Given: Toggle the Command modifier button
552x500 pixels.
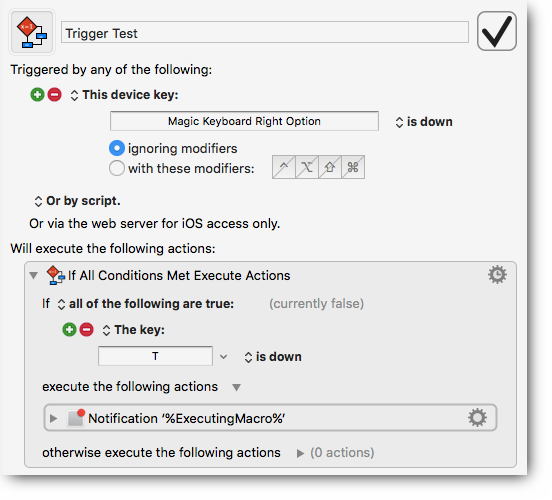Looking at the screenshot, I should [x=353, y=167].
